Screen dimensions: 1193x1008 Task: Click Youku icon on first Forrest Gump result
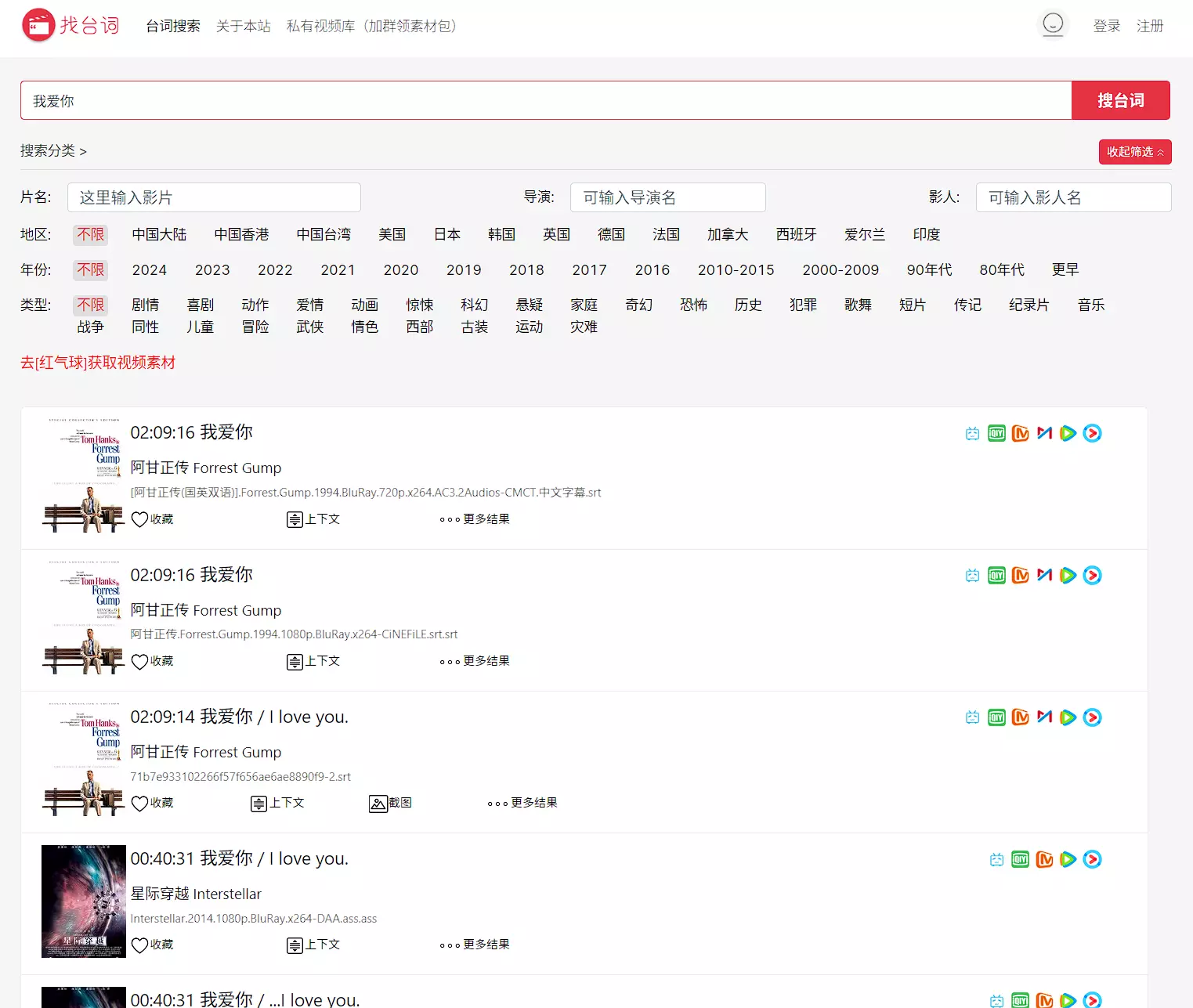1092,434
